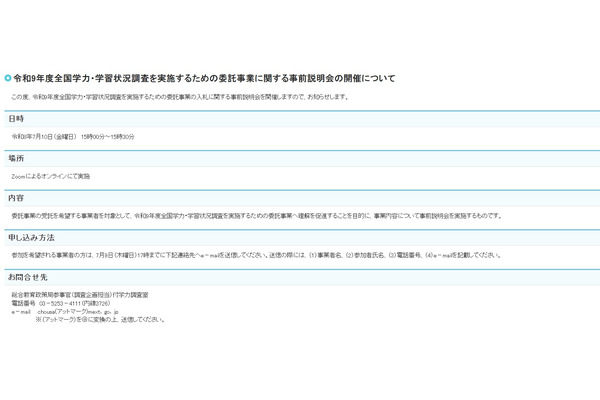Image resolution: width=600 pixels, height=400 pixels.
Task: Click the blue circle bullet icon beside the title
Action: 8,78
